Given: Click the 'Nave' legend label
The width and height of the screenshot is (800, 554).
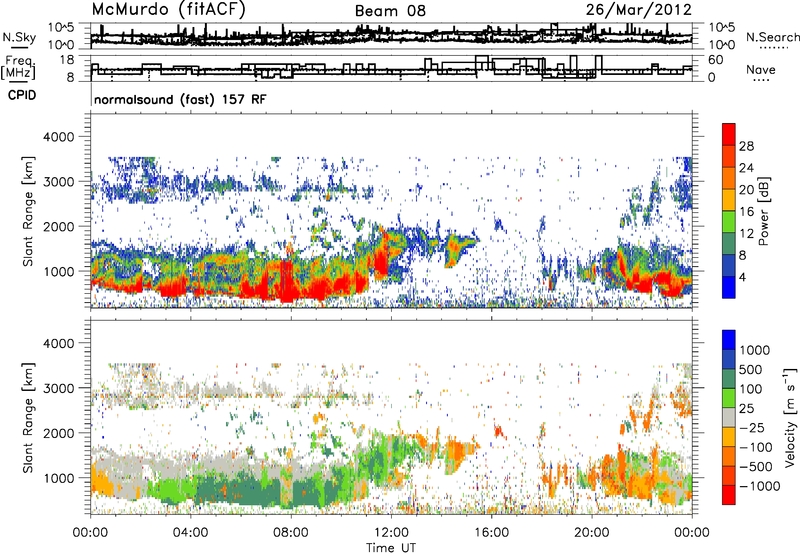Looking at the screenshot, I should 761,69.
